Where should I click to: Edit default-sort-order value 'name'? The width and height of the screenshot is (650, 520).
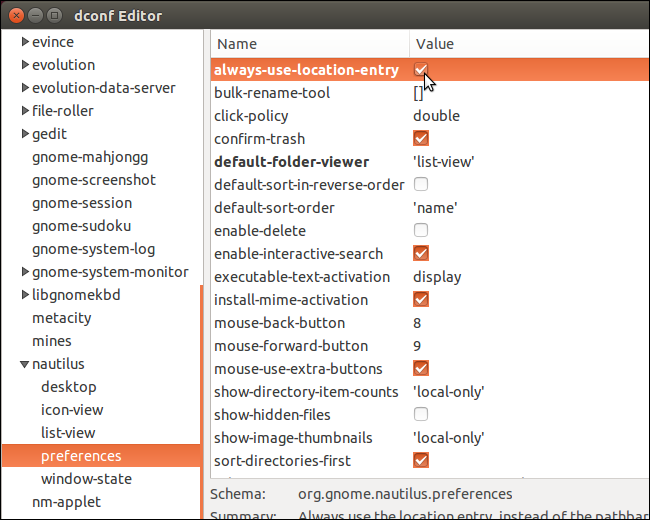pos(435,208)
